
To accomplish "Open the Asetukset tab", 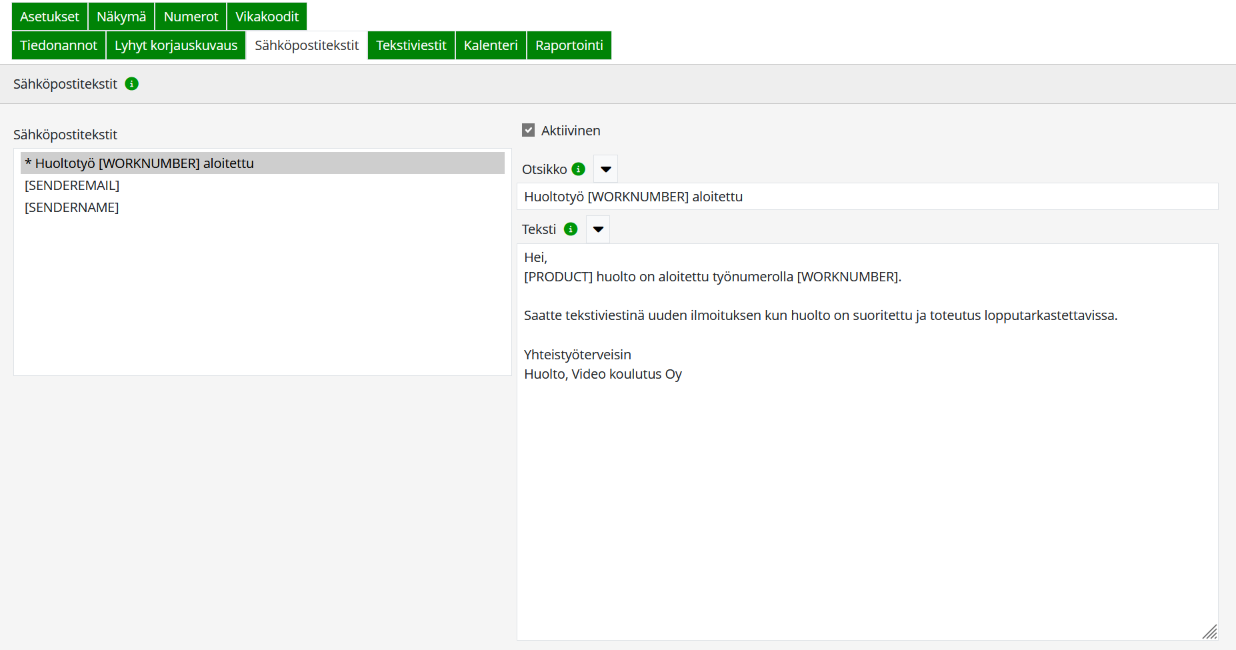I will (x=50, y=16).
